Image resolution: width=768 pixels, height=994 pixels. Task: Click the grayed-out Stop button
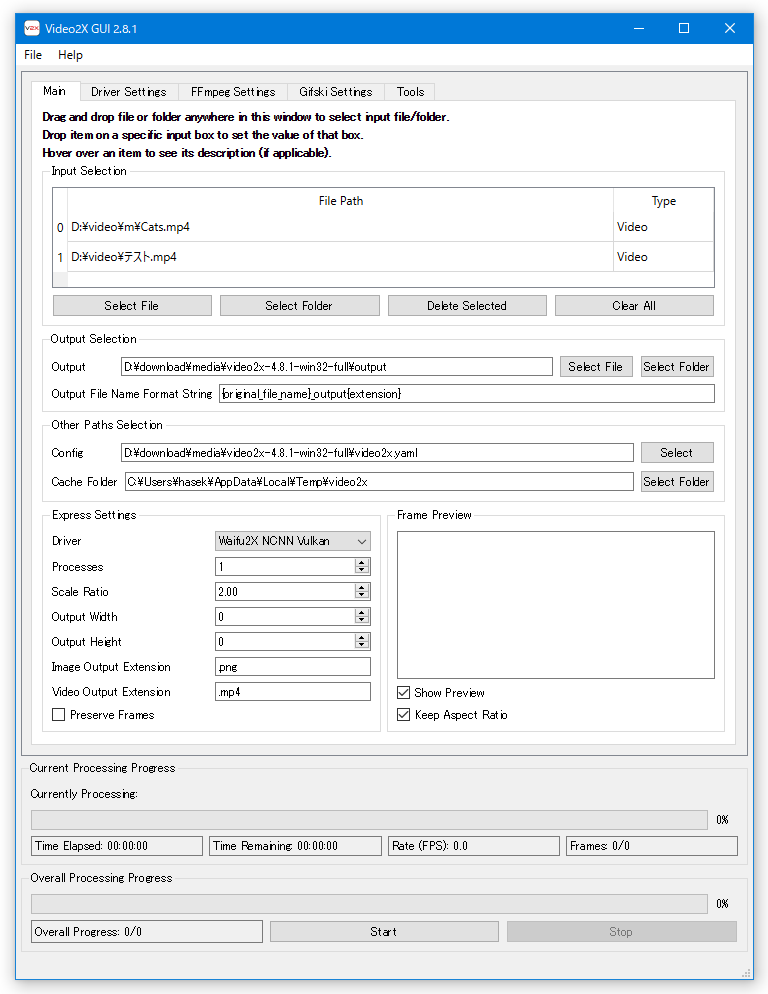click(x=622, y=932)
